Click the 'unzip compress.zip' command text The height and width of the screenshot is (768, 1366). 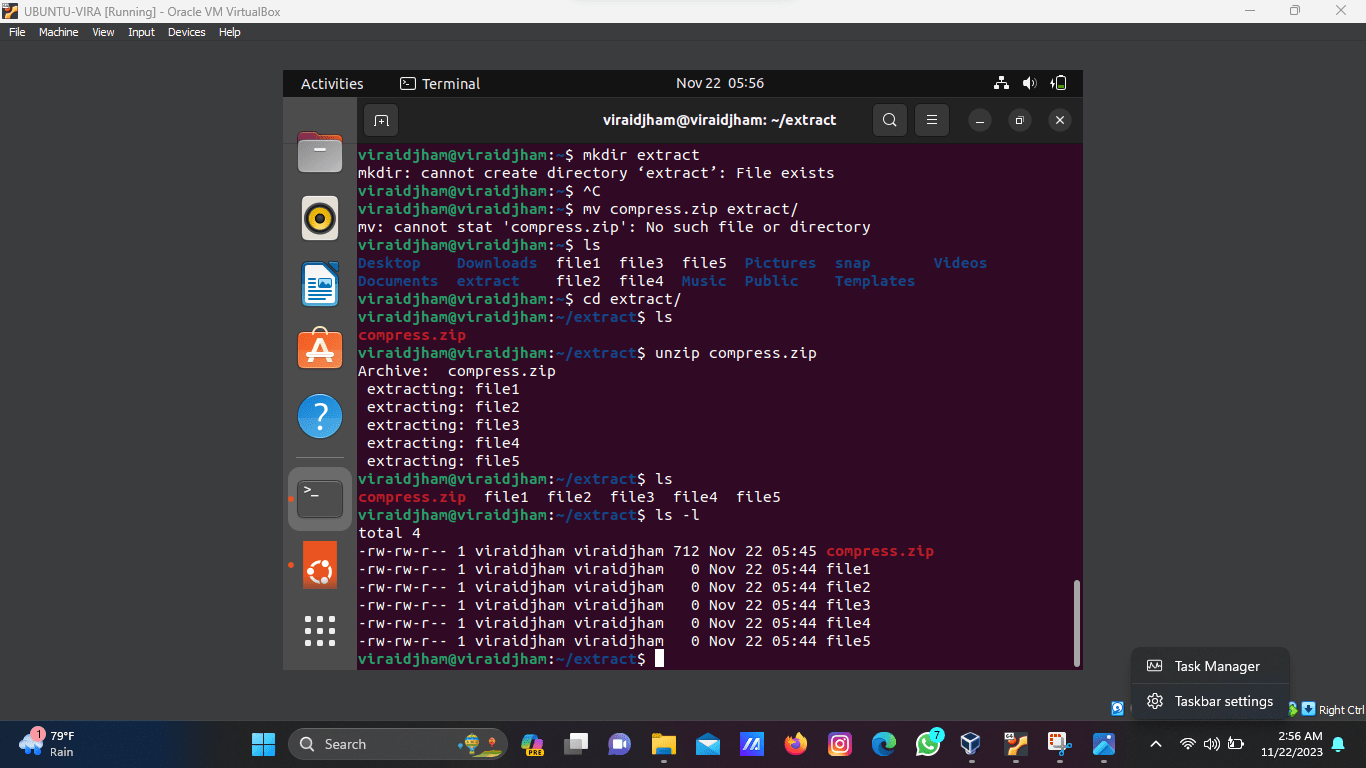click(736, 353)
